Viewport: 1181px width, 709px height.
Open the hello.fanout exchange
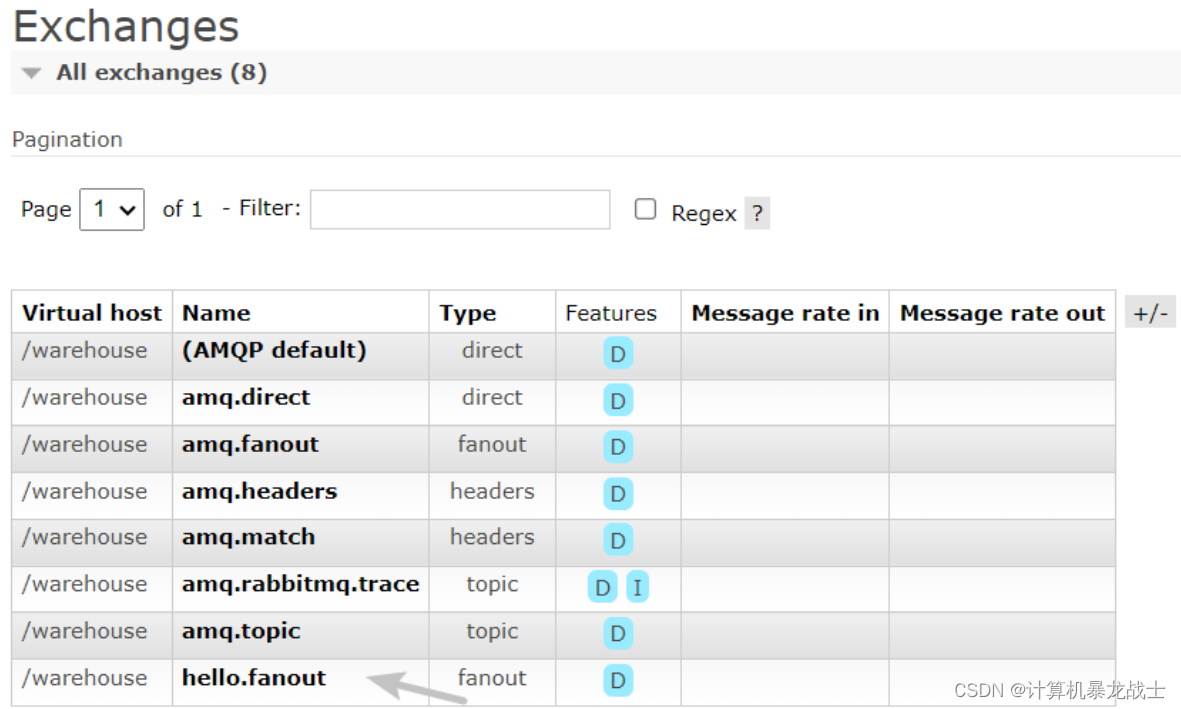[x=253, y=678]
